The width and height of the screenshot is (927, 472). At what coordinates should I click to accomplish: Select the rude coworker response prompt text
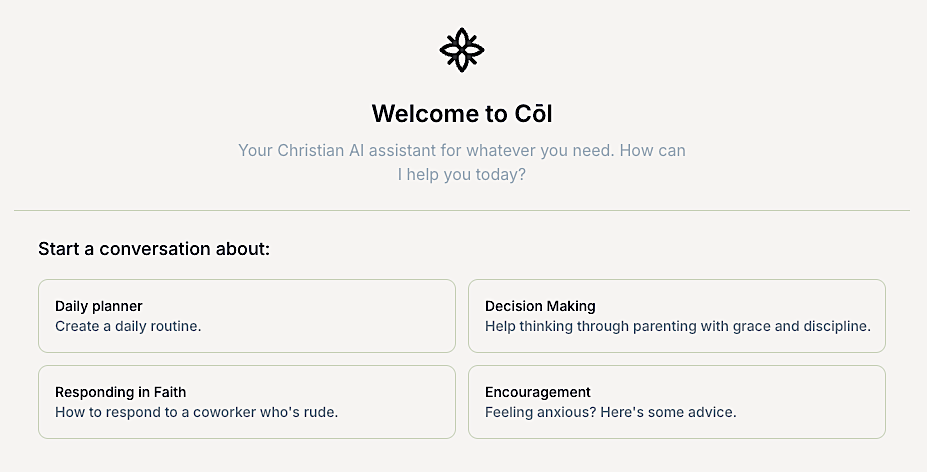[196, 412]
